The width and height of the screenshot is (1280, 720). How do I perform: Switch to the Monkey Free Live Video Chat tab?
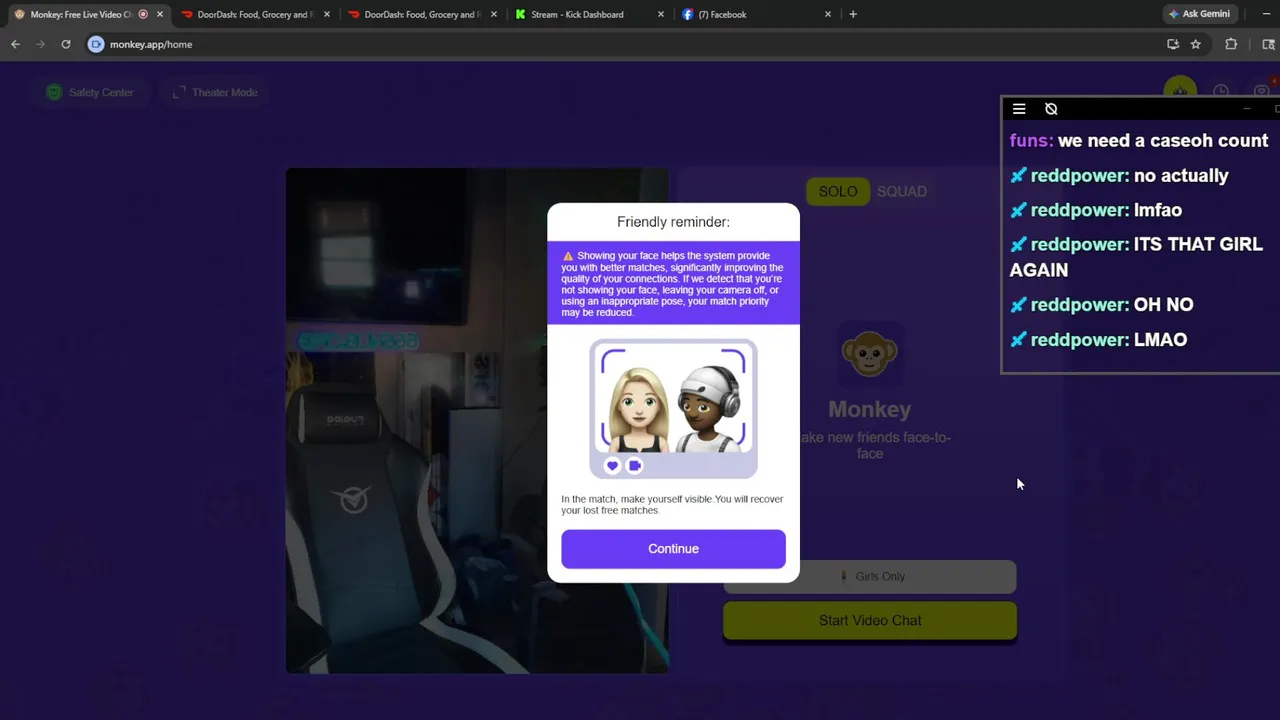88,14
